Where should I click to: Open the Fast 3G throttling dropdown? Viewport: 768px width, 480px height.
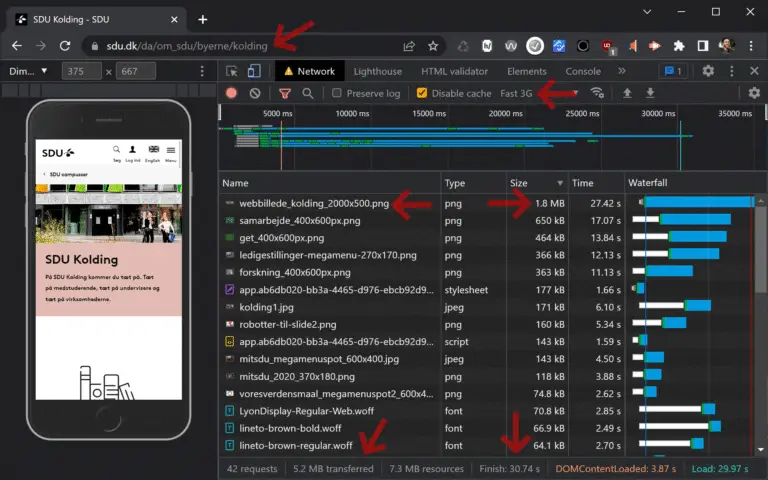pyautogui.click(x=539, y=93)
